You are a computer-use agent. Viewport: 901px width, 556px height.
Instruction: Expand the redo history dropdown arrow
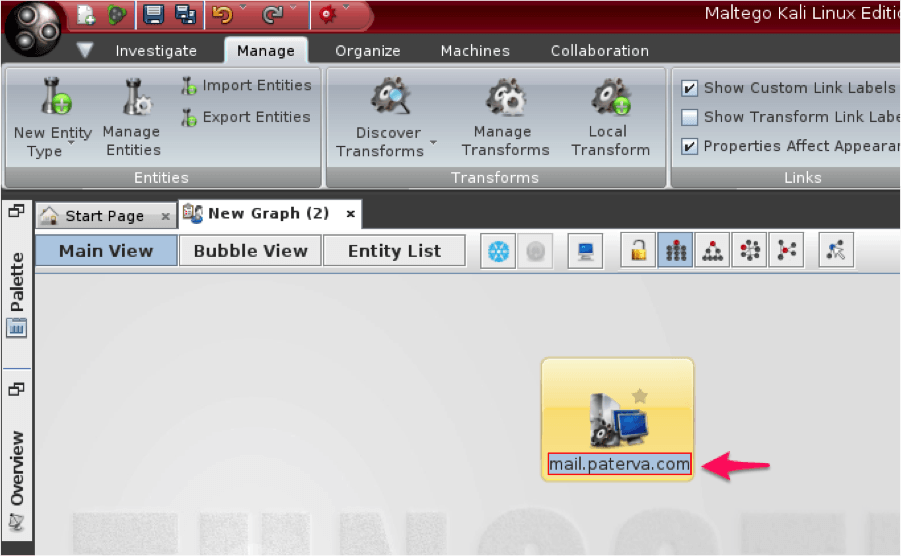tap(294, 8)
